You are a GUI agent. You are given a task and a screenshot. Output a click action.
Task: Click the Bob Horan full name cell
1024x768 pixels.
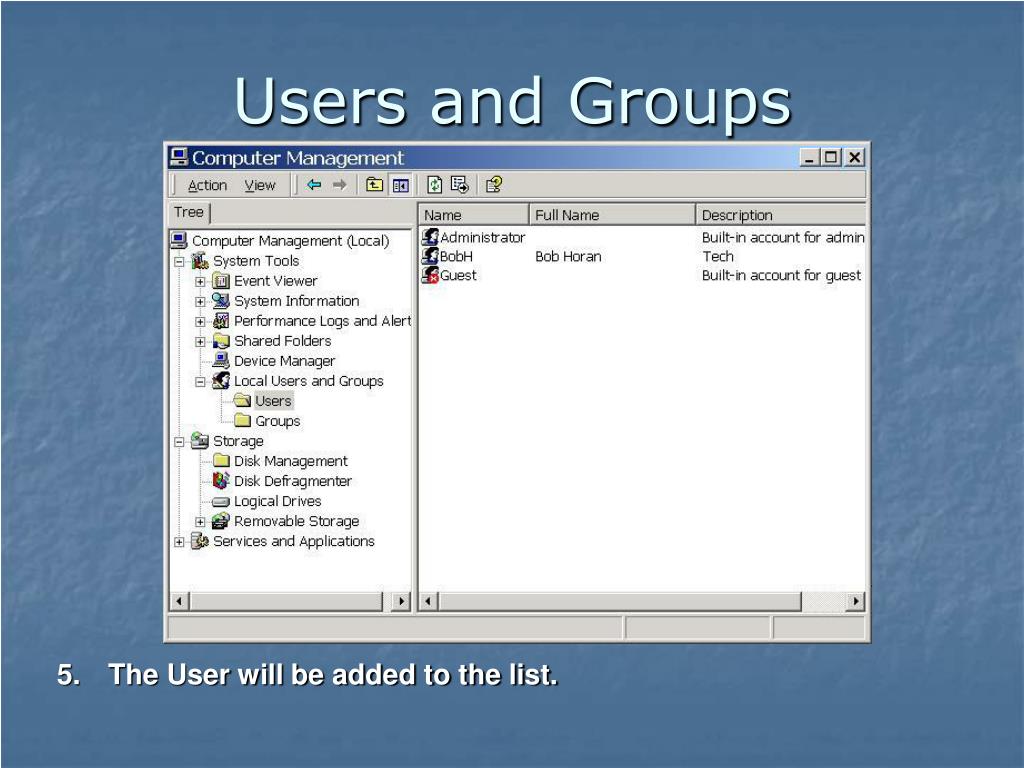(568, 256)
